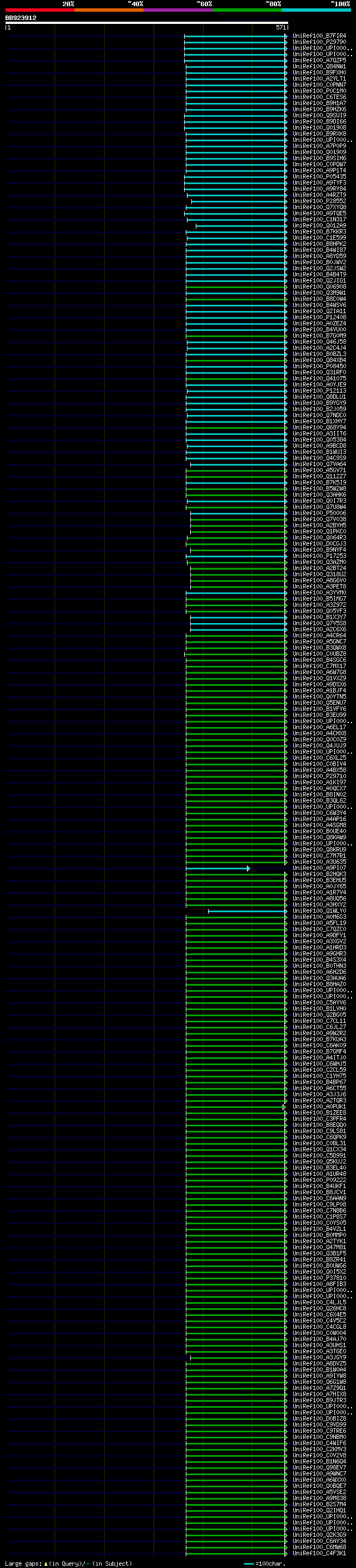Viewport: 356px width, 1568px height.
Task: Select the UniRef100_B7GMF4 label
Action: tap(319, 1051)
